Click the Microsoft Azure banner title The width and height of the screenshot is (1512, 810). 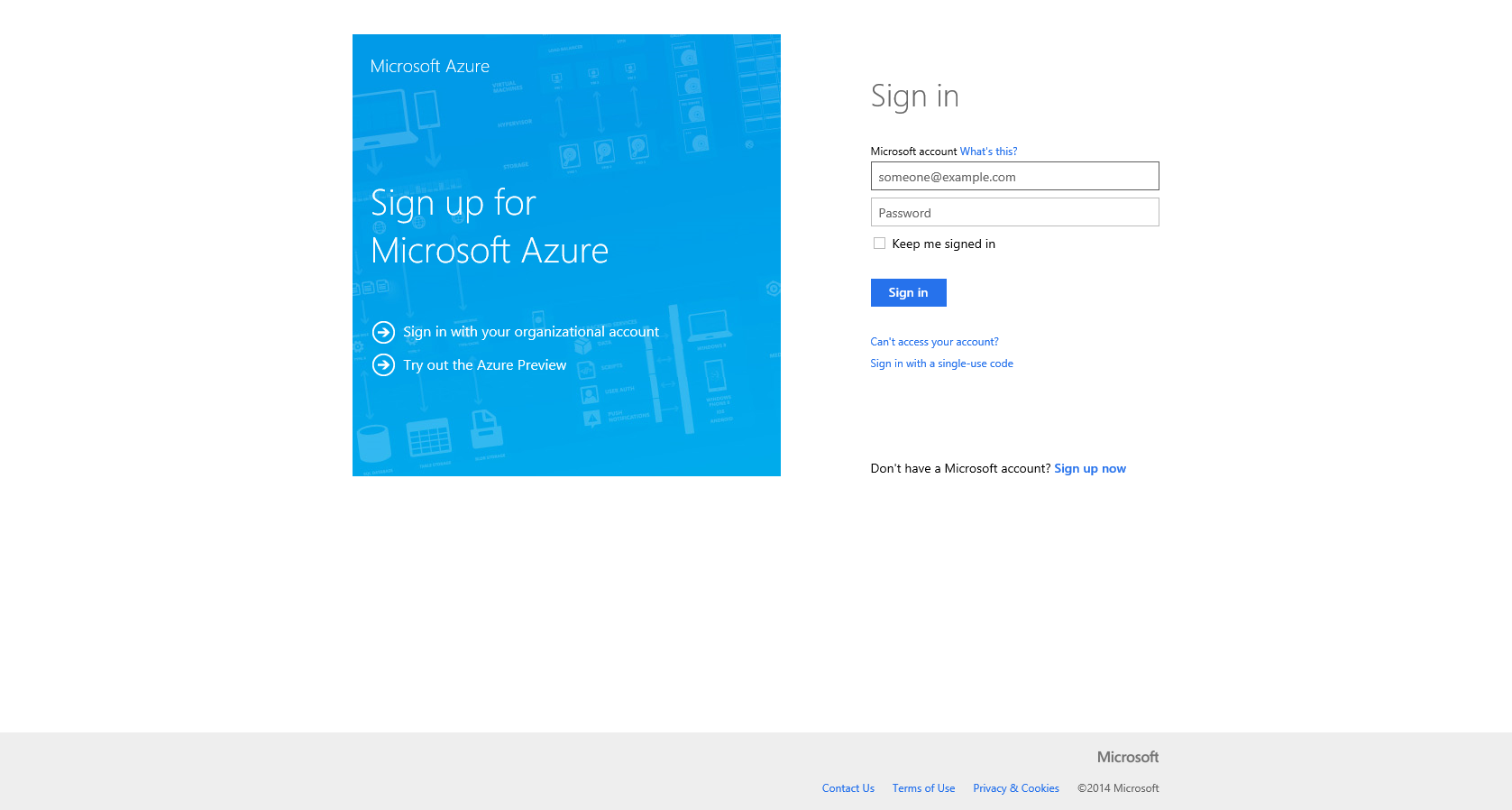click(x=430, y=66)
